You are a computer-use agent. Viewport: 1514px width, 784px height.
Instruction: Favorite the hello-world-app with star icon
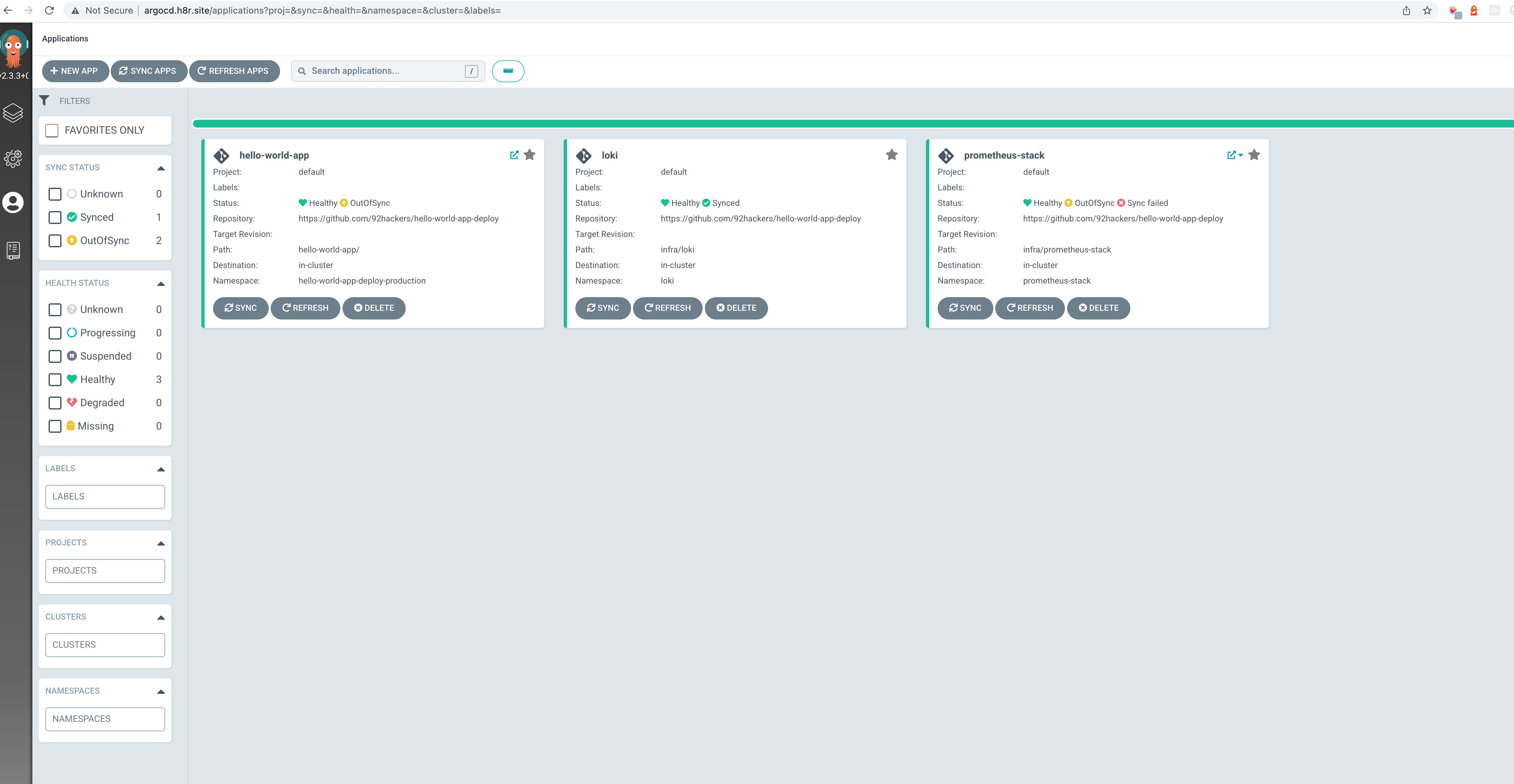tap(530, 155)
